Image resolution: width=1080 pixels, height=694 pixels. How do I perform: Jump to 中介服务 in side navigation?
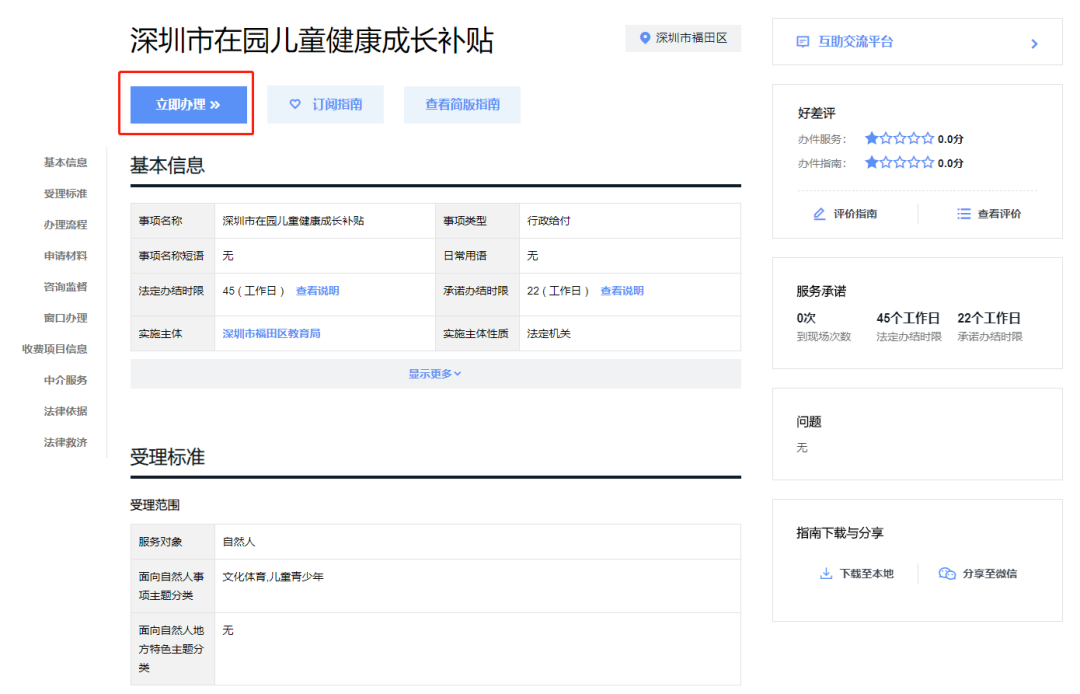coord(65,380)
